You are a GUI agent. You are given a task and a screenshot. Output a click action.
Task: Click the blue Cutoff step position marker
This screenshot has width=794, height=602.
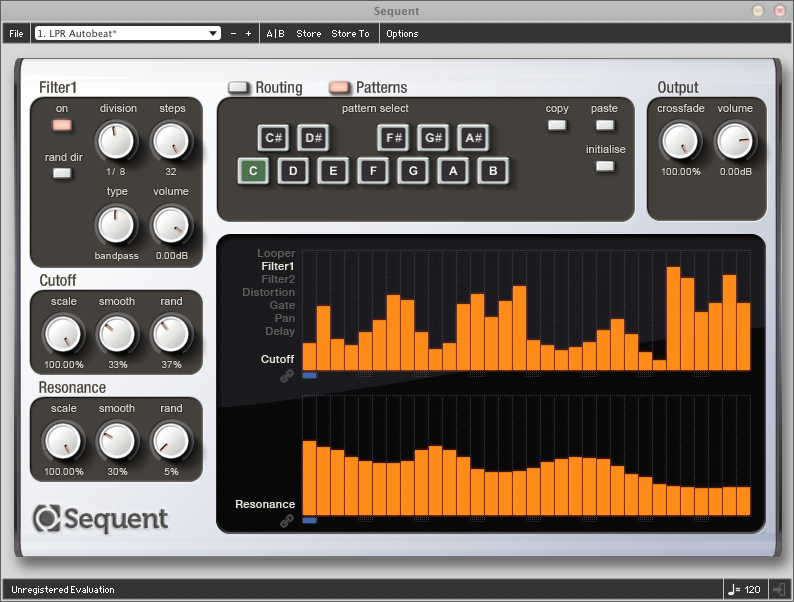point(309,375)
